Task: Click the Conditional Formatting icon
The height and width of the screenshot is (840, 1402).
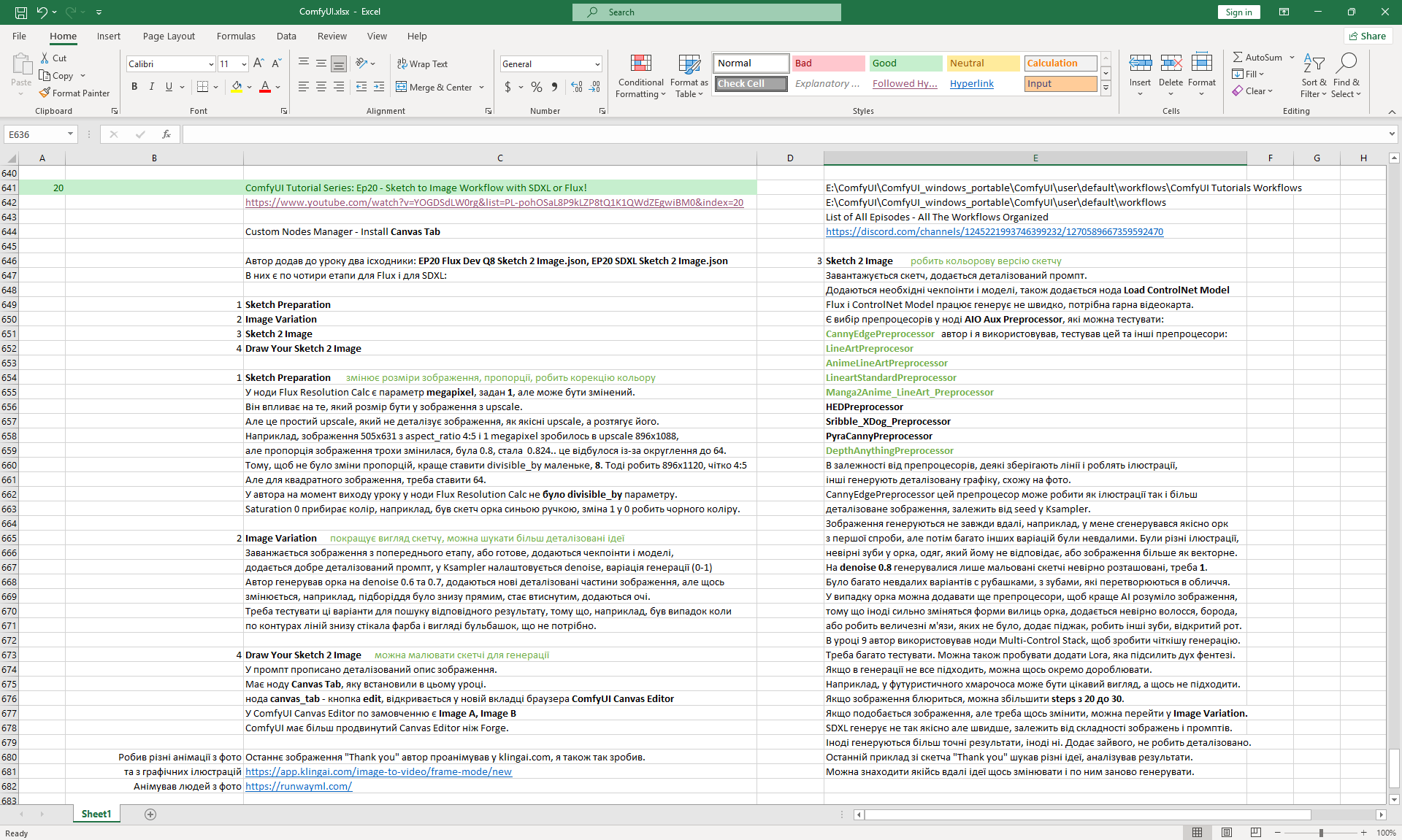Action: point(640,63)
